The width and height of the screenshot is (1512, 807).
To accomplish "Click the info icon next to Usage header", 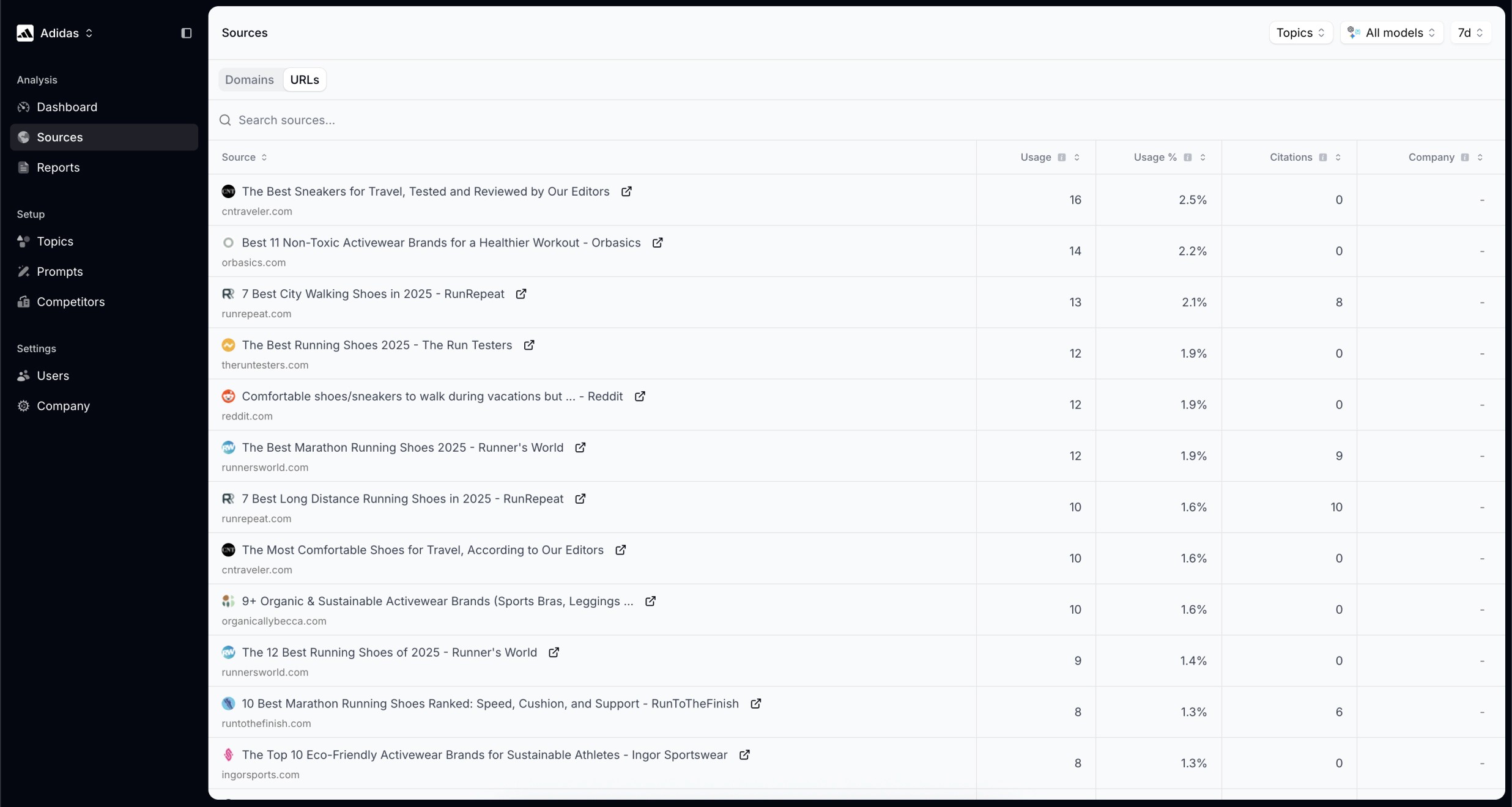I will [x=1062, y=158].
